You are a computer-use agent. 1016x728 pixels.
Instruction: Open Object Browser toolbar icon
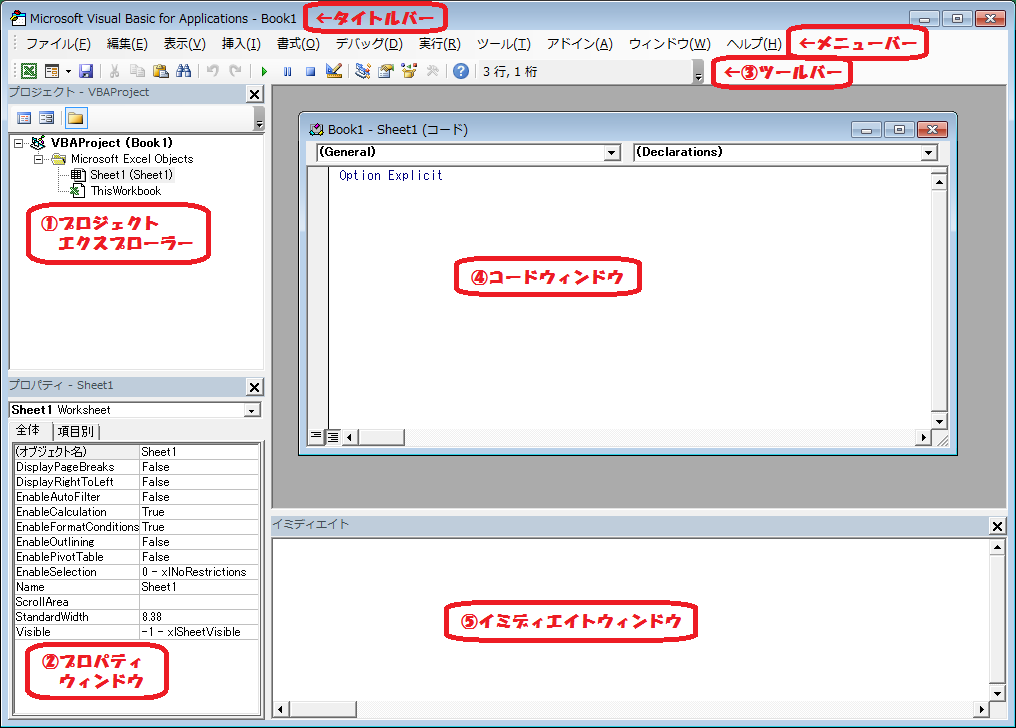pos(409,71)
